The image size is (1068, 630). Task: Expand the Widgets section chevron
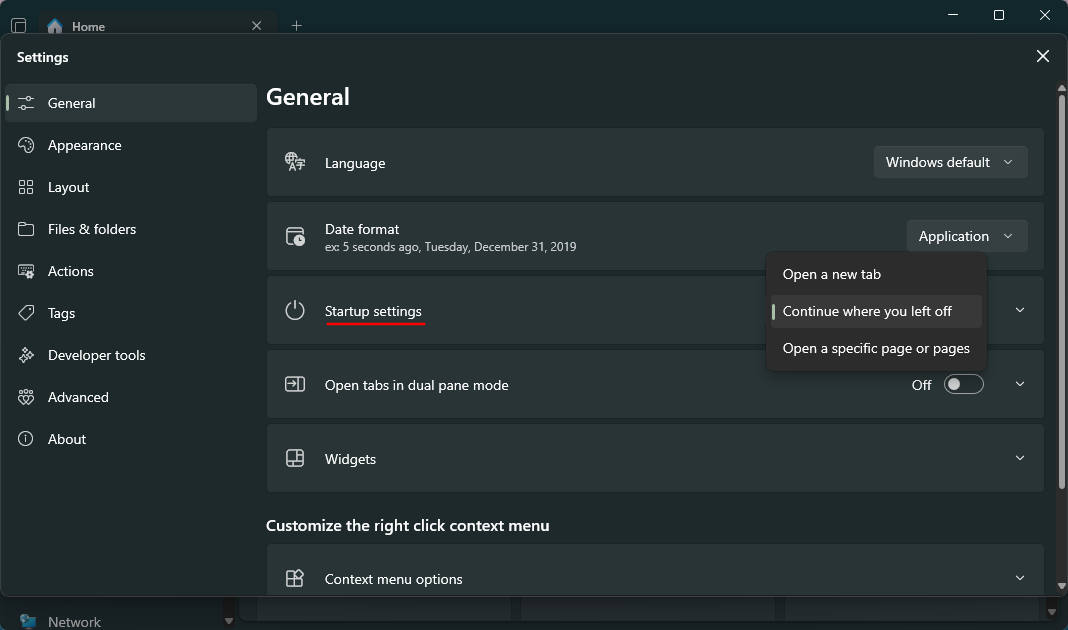1020,458
